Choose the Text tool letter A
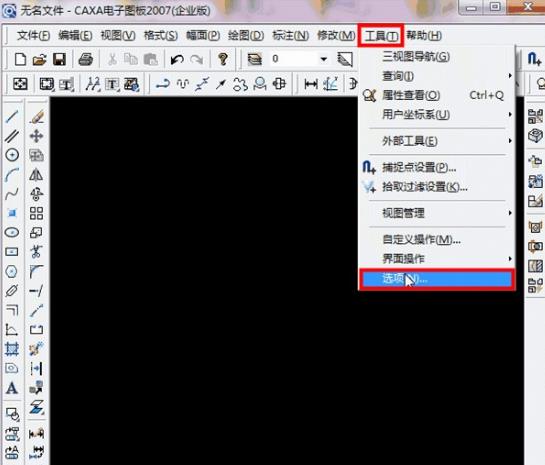This screenshot has height=465, width=545. click(x=11, y=388)
